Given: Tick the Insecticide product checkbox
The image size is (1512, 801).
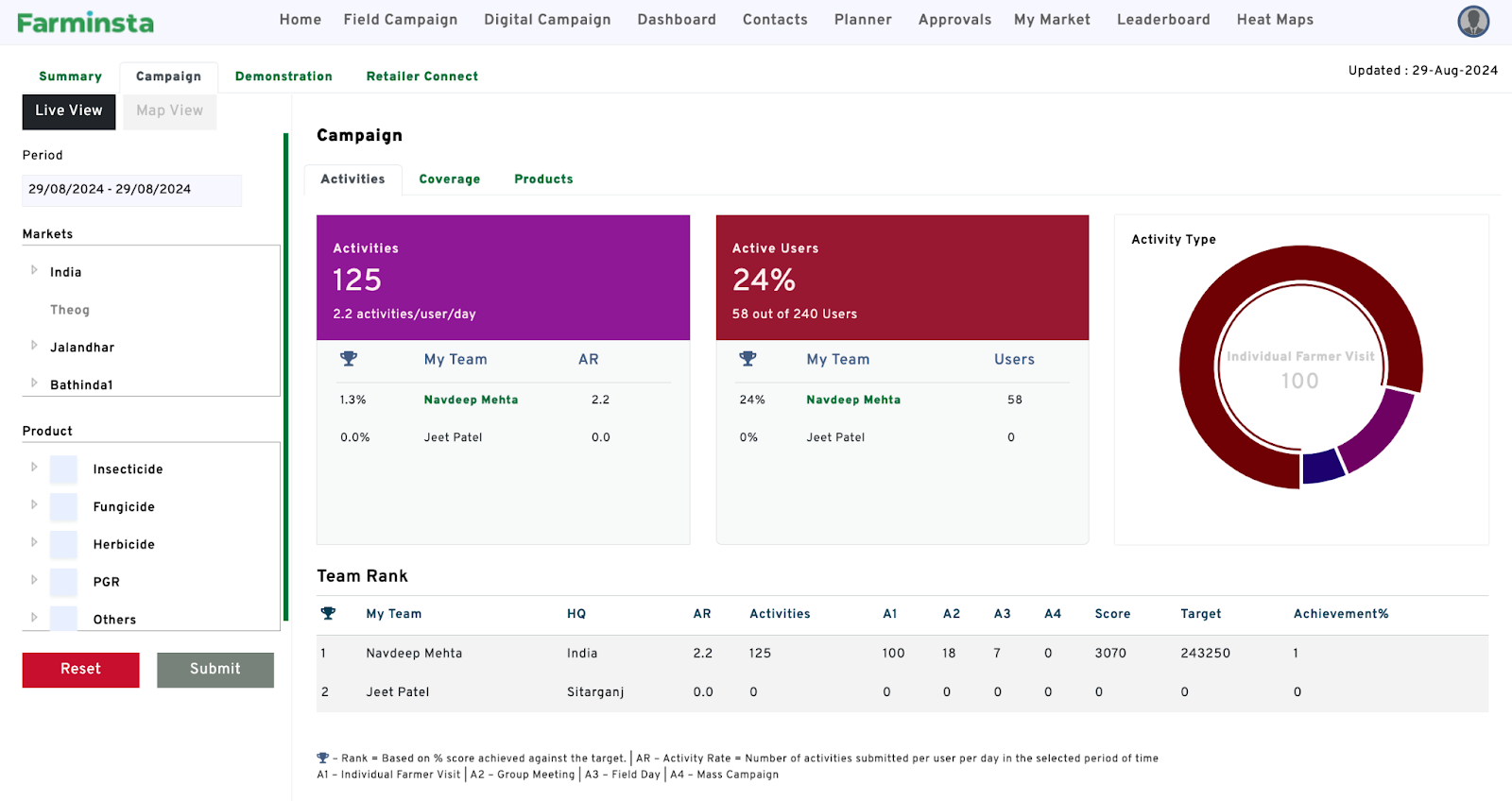Looking at the screenshot, I should [x=63, y=469].
